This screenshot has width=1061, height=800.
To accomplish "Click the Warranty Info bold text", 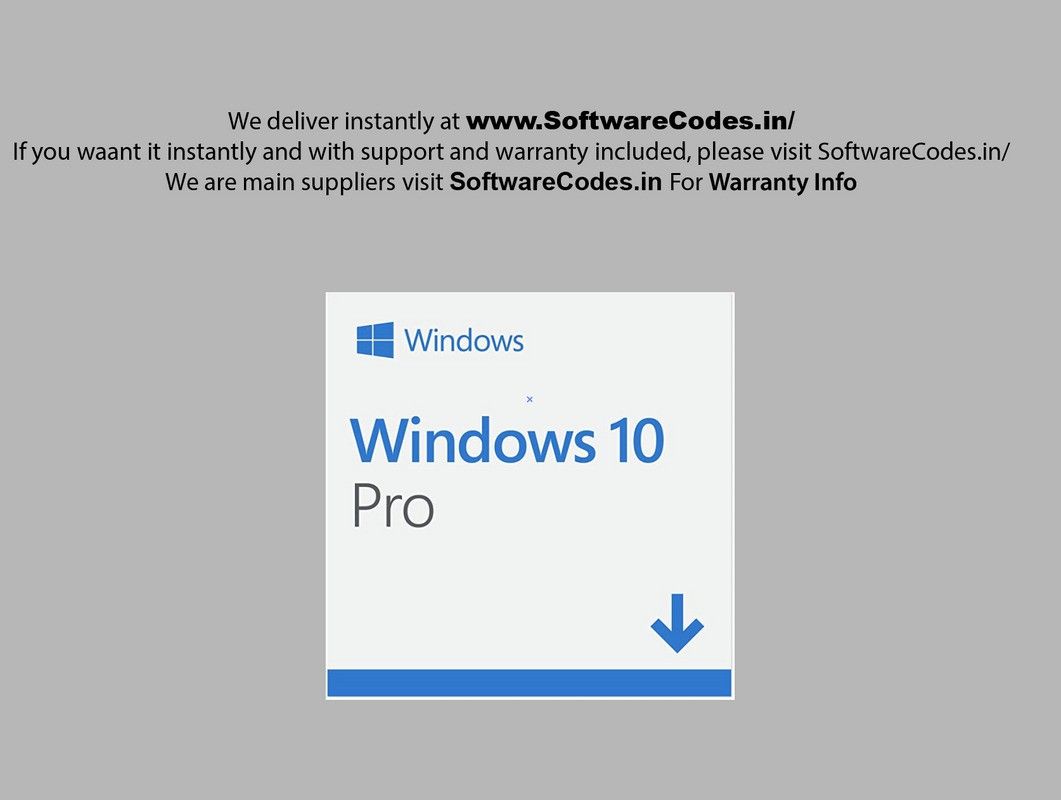I will (x=783, y=181).
